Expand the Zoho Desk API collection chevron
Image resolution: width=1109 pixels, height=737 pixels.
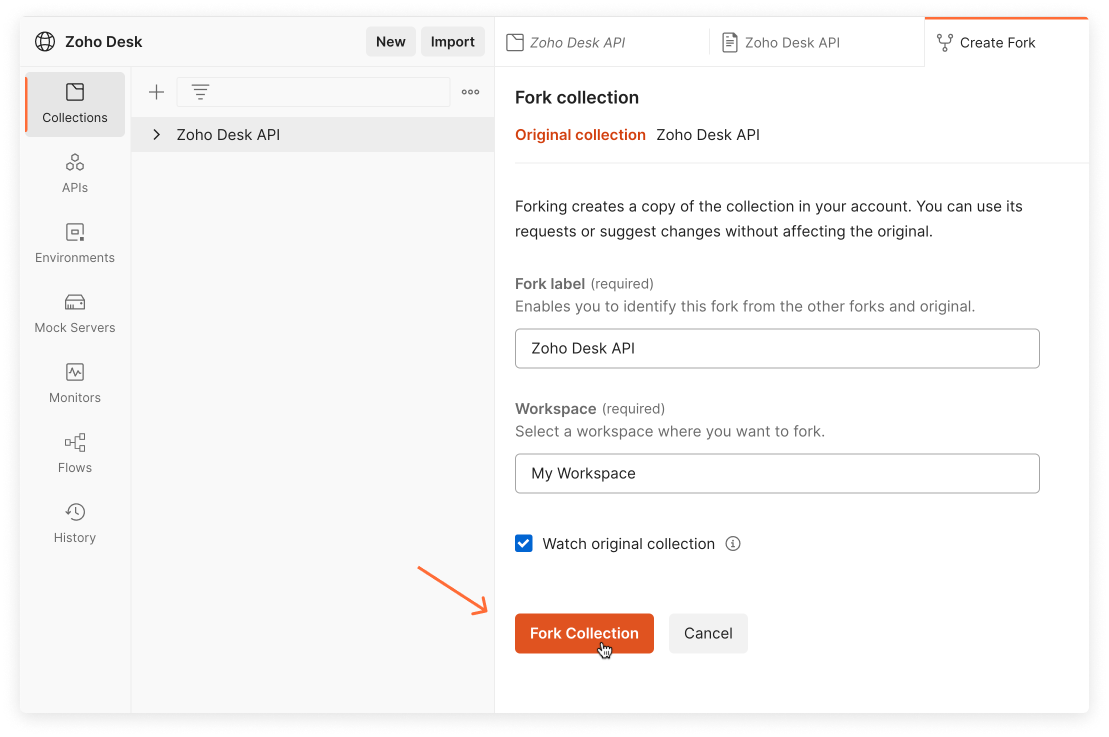tap(157, 135)
